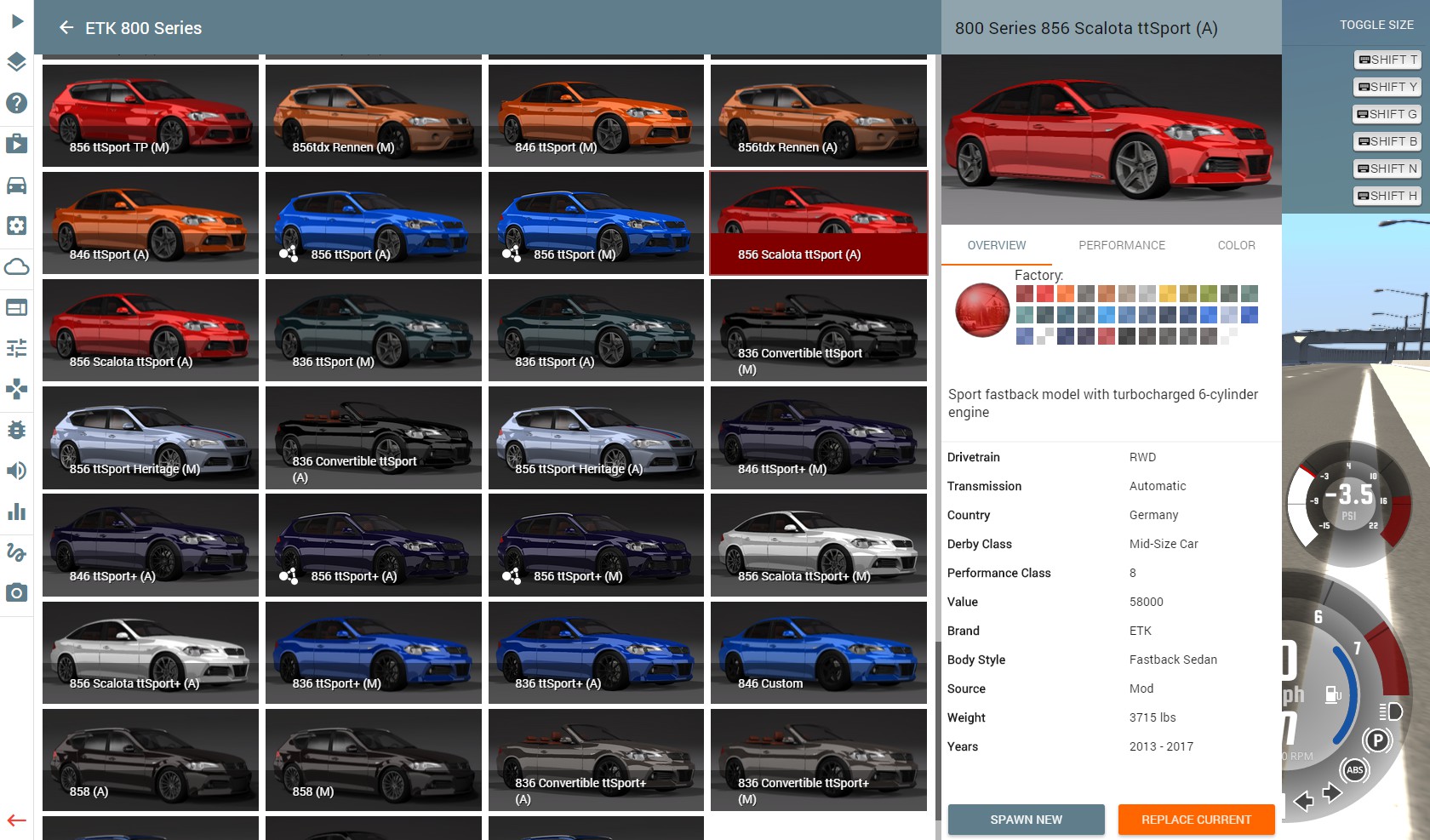Open the UI layout window icon
Screen dimensions: 1430x840
(x=17, y=307)
